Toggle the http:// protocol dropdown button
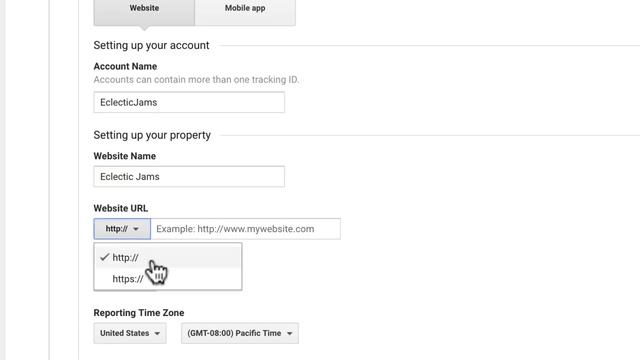This screenshot has width=640, height=360. tap(122, 229)
